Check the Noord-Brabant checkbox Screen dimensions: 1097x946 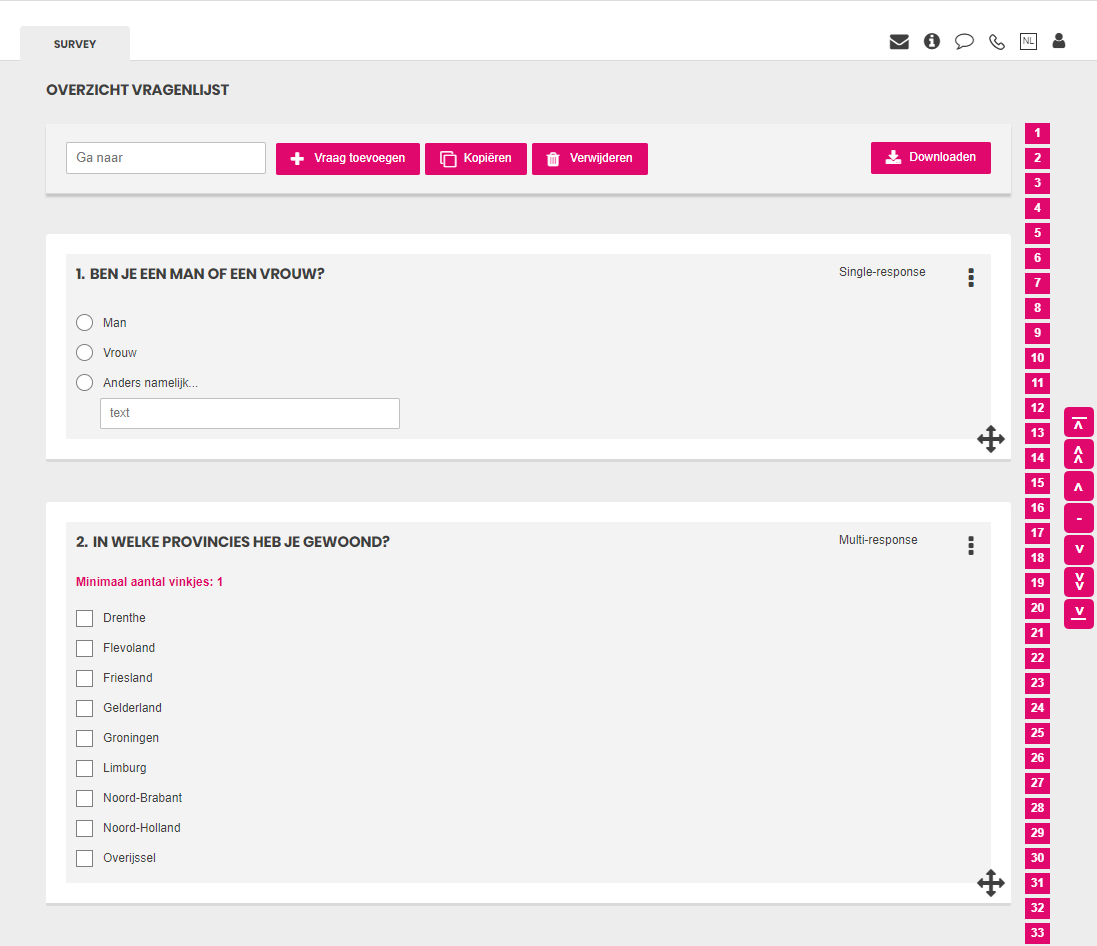pos(85,798)
